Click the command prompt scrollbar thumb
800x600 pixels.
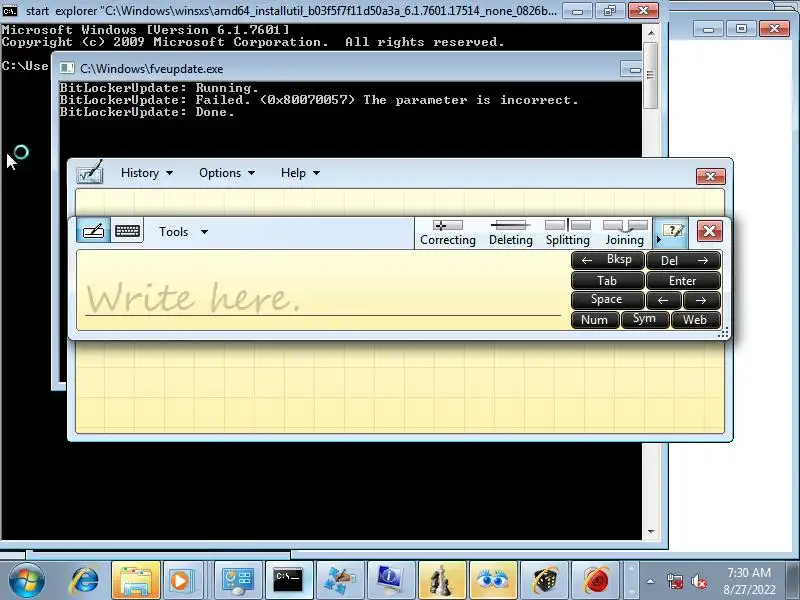[x=651, y=76]
